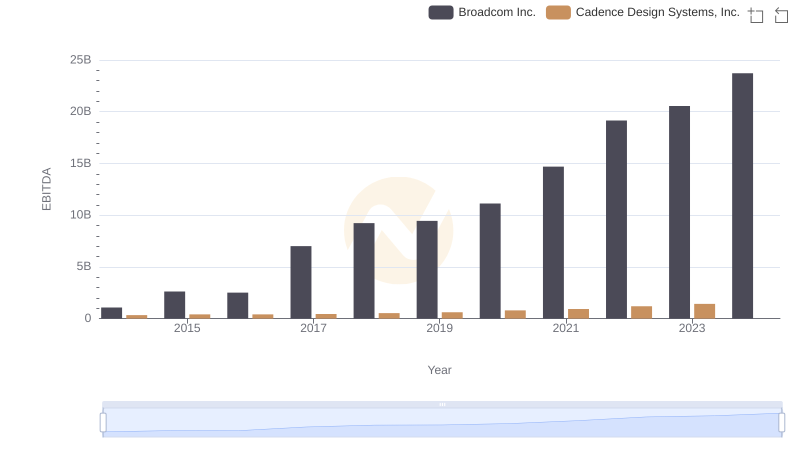Click the 10B y-axis label
This screenshot has width=800, height=461.
(x=81, y=215)
